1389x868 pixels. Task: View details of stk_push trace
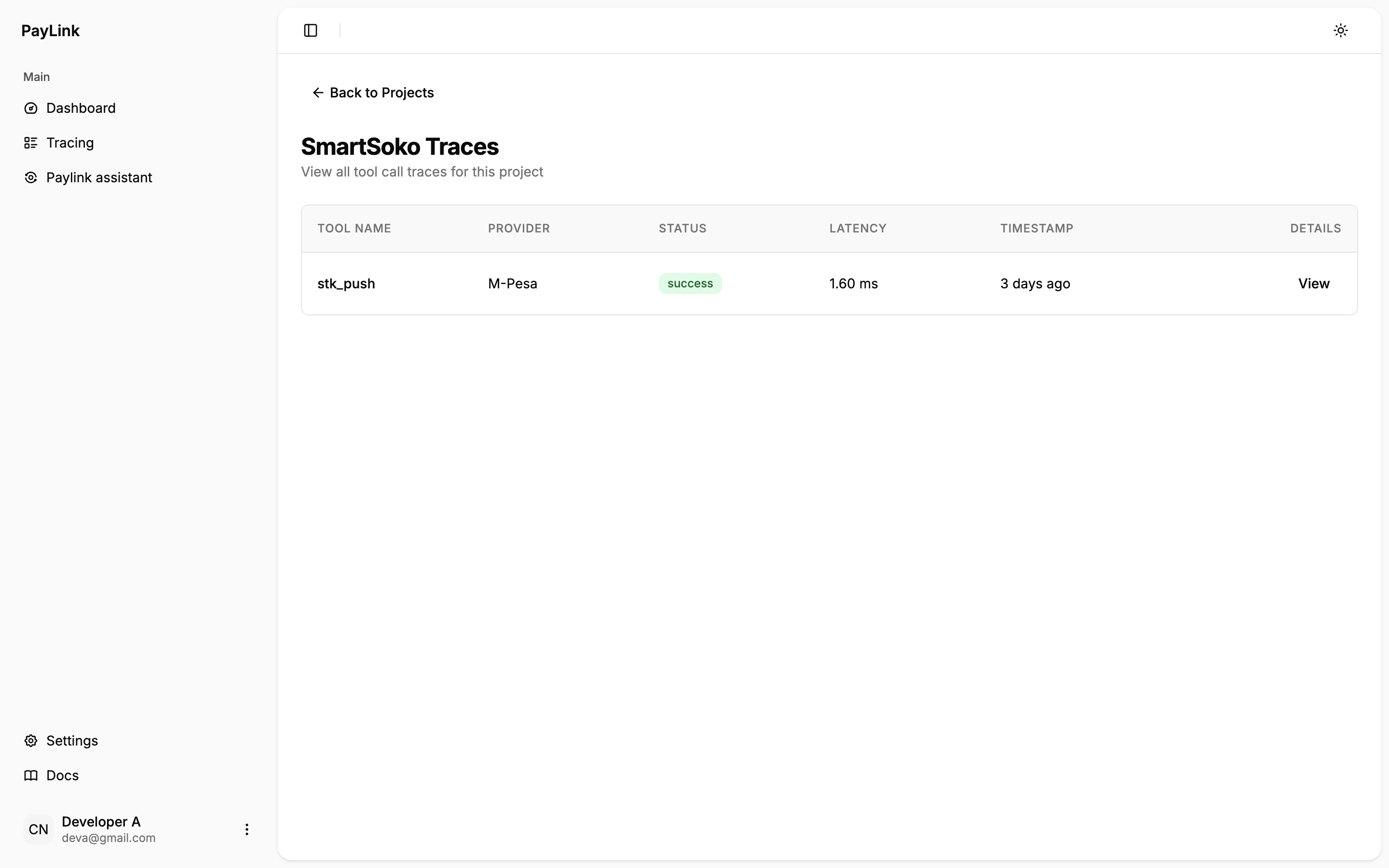point(1313,284)
